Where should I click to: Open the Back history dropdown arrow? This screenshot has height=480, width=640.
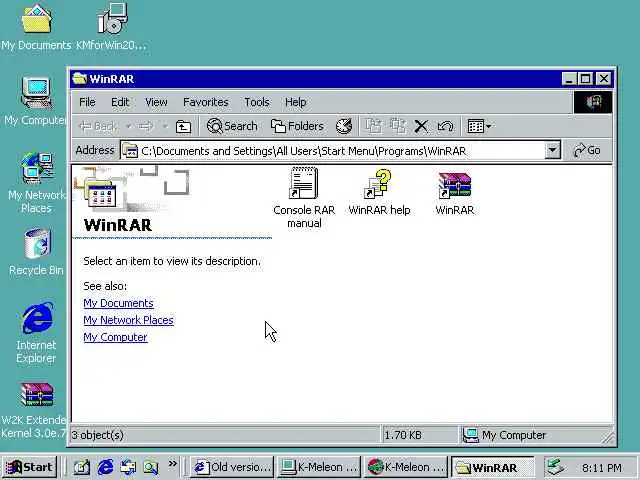pos(128,126)
